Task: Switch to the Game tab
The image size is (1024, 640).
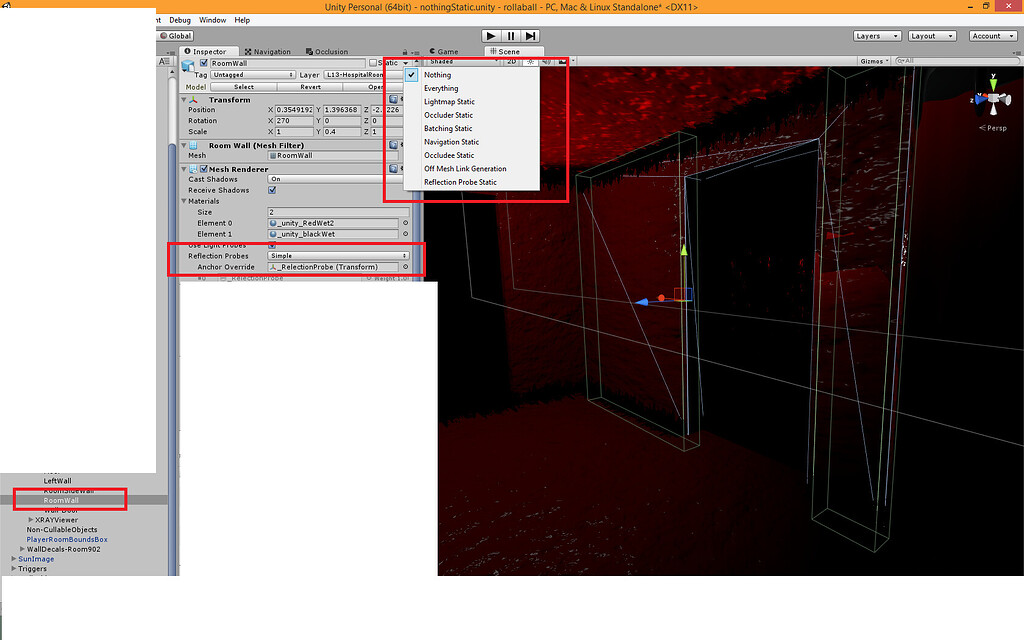Action: click(x=444, y=50)
